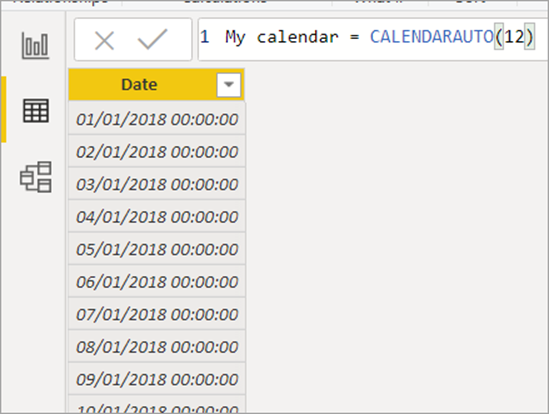Select the 09/01/2018 date cell
Image resolution: width=549 pixels, height=414 pixels.
click(x=157, y=379)
